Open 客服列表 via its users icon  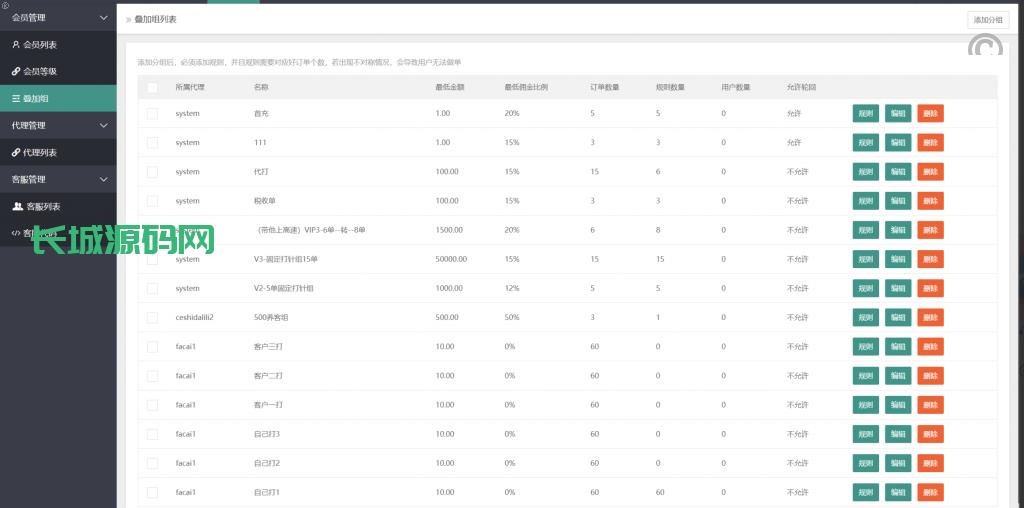(x=17, y=207)
